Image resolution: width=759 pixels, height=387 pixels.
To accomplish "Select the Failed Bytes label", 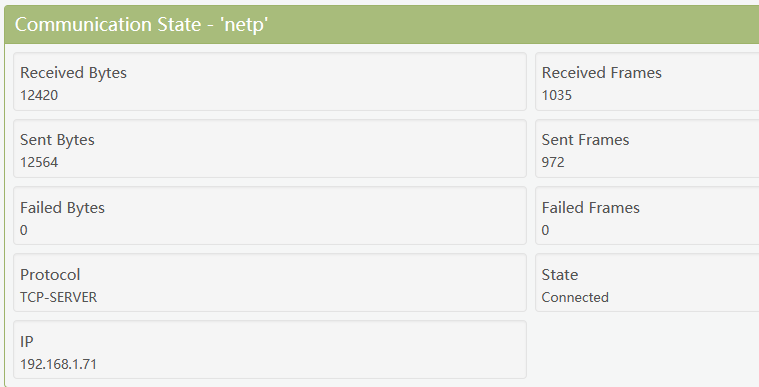I will (62, 208).
